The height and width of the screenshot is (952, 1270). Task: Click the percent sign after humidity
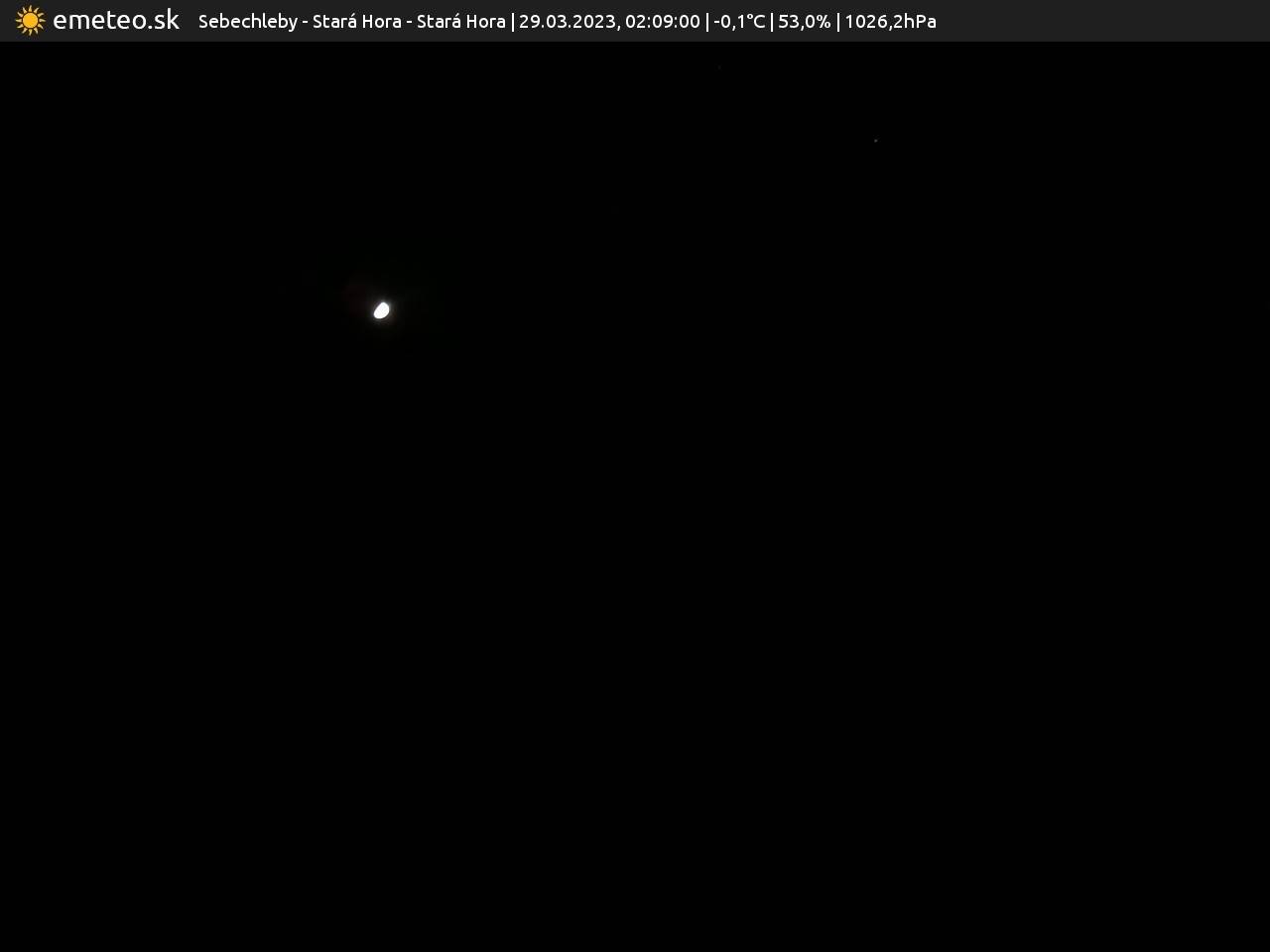823,22
